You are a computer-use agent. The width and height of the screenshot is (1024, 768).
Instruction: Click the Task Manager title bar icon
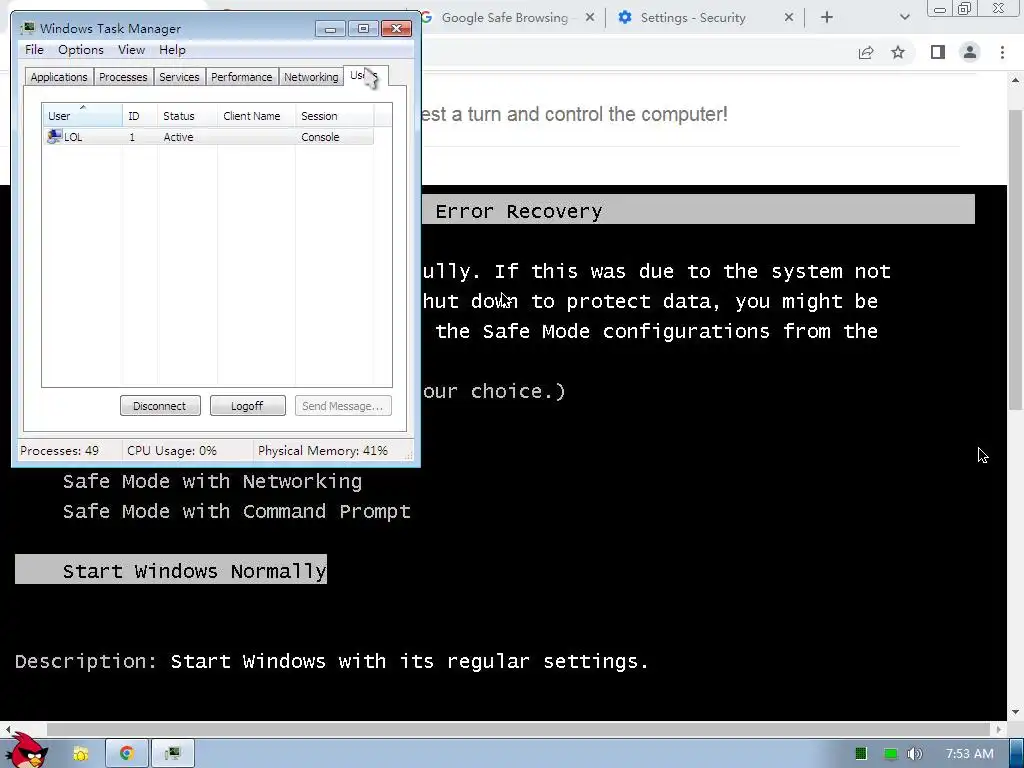tap(28, 28)
